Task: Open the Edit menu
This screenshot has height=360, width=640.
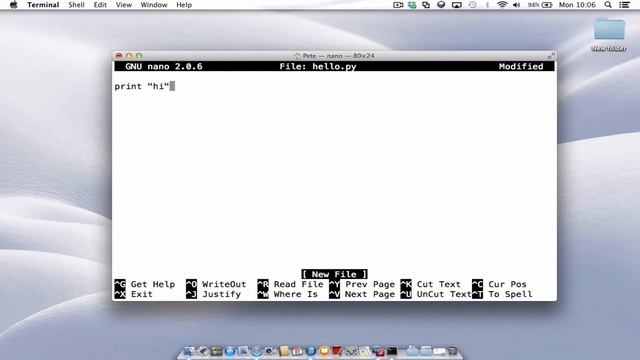Action: (100, 5)
